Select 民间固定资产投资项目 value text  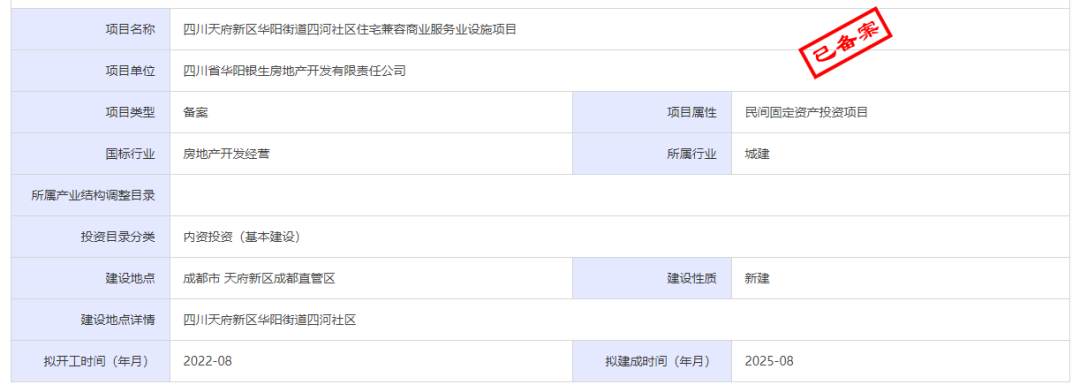pos(806,112)
